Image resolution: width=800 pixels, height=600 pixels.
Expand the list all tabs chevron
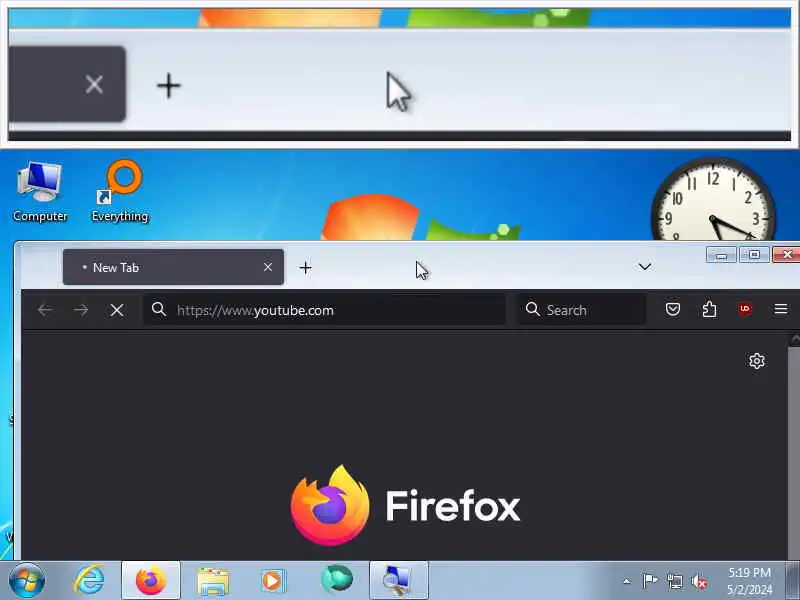tap(644, 267)
